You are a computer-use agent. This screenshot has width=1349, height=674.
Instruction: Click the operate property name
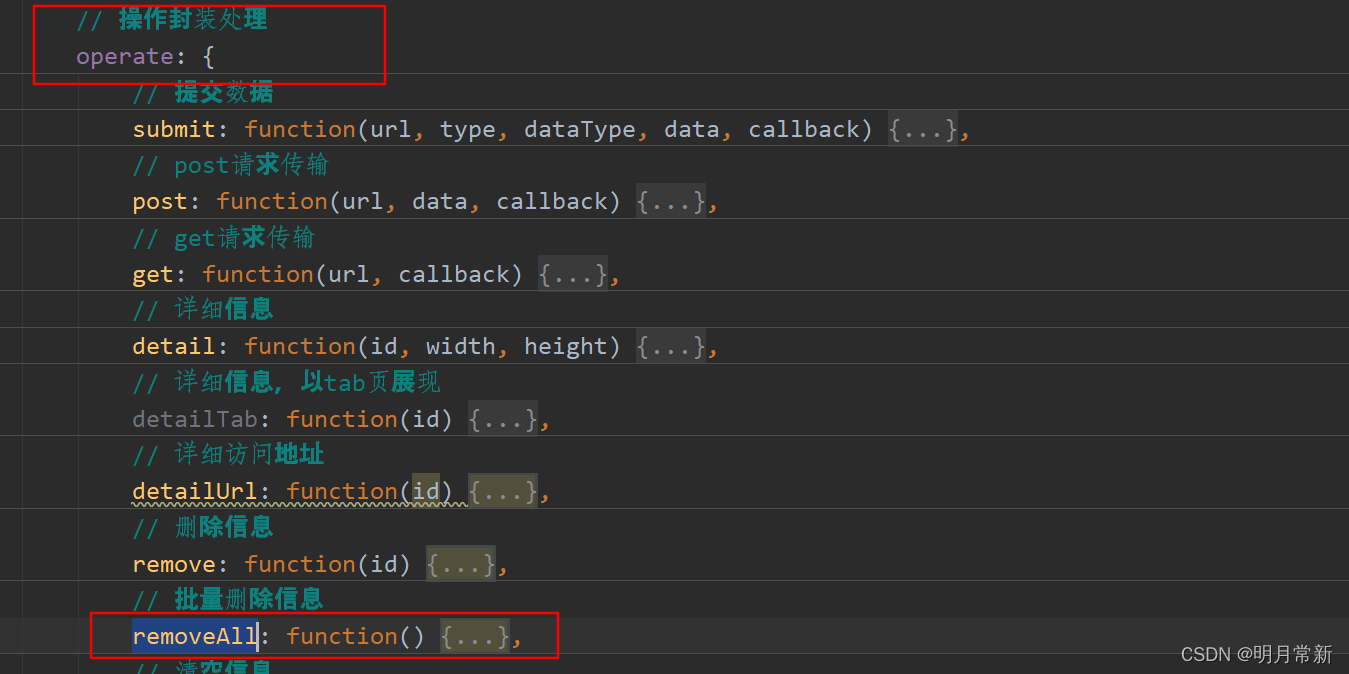point(125,56)
